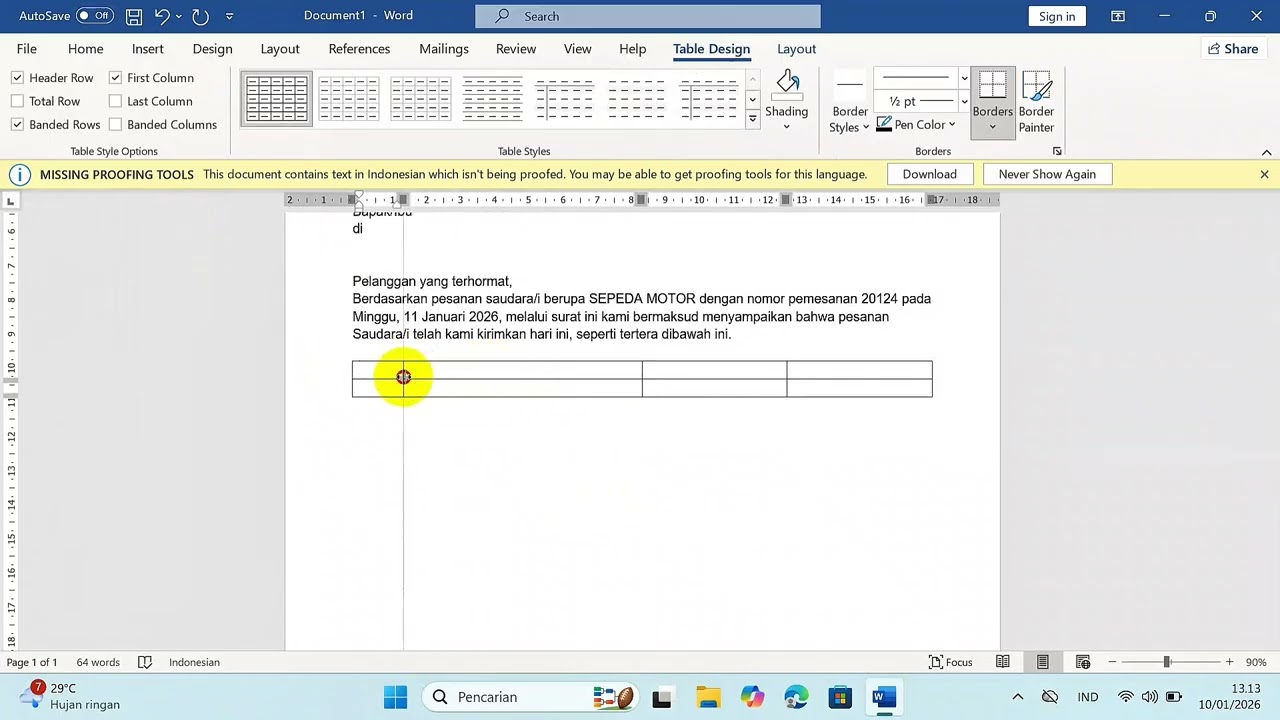This screenshot has height=720, width=1280.
Task: Open the View tab
Action: click(x=577, y=49)
